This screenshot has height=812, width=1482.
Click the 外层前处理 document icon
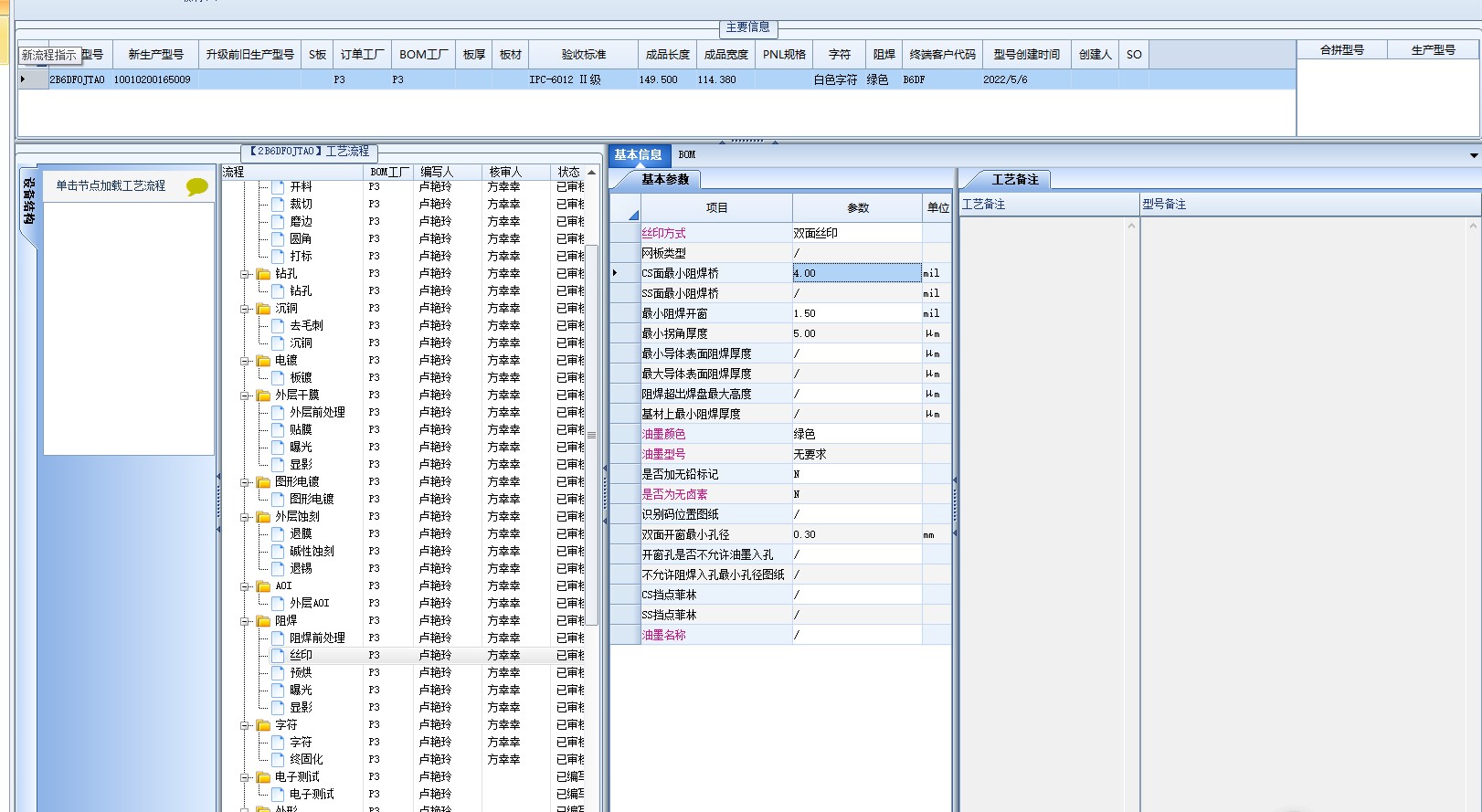tap(278, 412)
